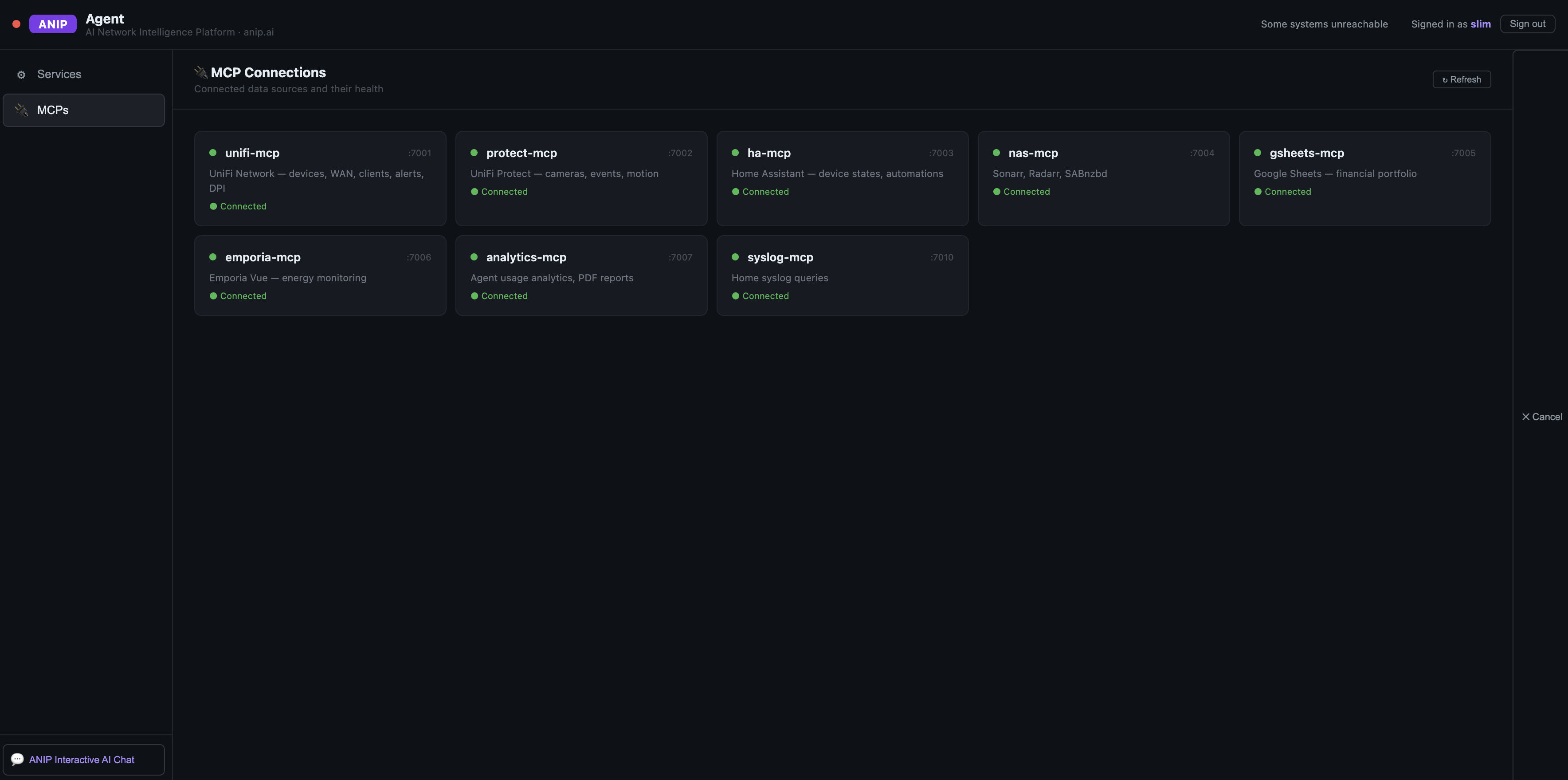1568x780 pixels.
Task: Open the emporia-mcp card title
Action: (x=263, y=257)
